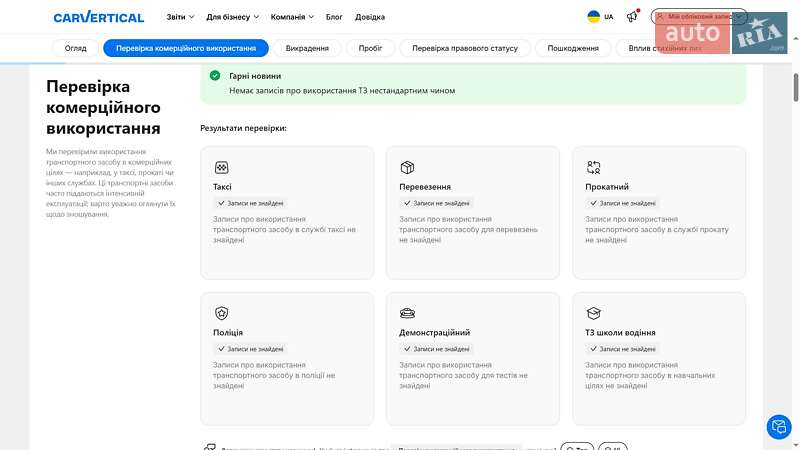Image resolution: width=800 pixels, height=450 pixels.
Task: Click the carVertical logo
Action: point(98,17)
